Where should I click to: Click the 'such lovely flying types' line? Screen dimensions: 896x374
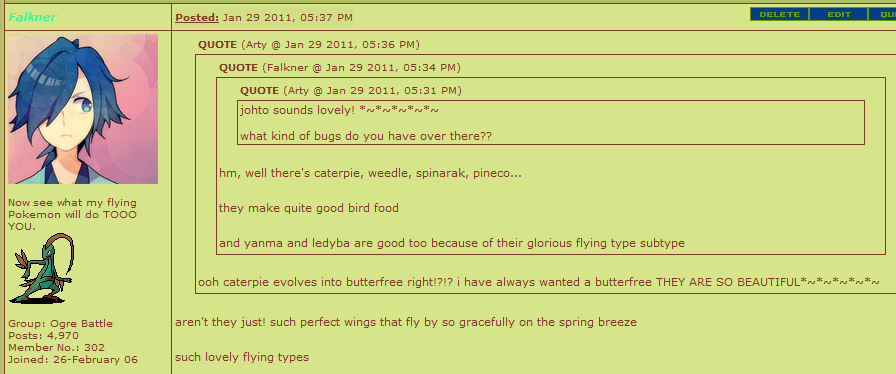pos(242,358)
